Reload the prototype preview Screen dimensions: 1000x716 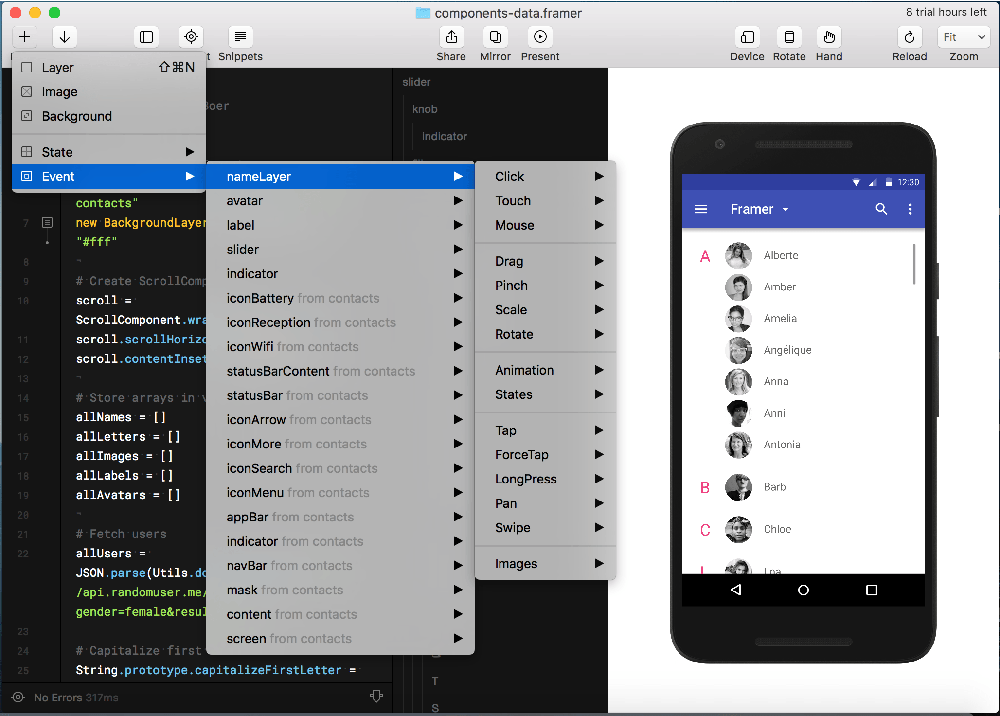click(909, 38)
